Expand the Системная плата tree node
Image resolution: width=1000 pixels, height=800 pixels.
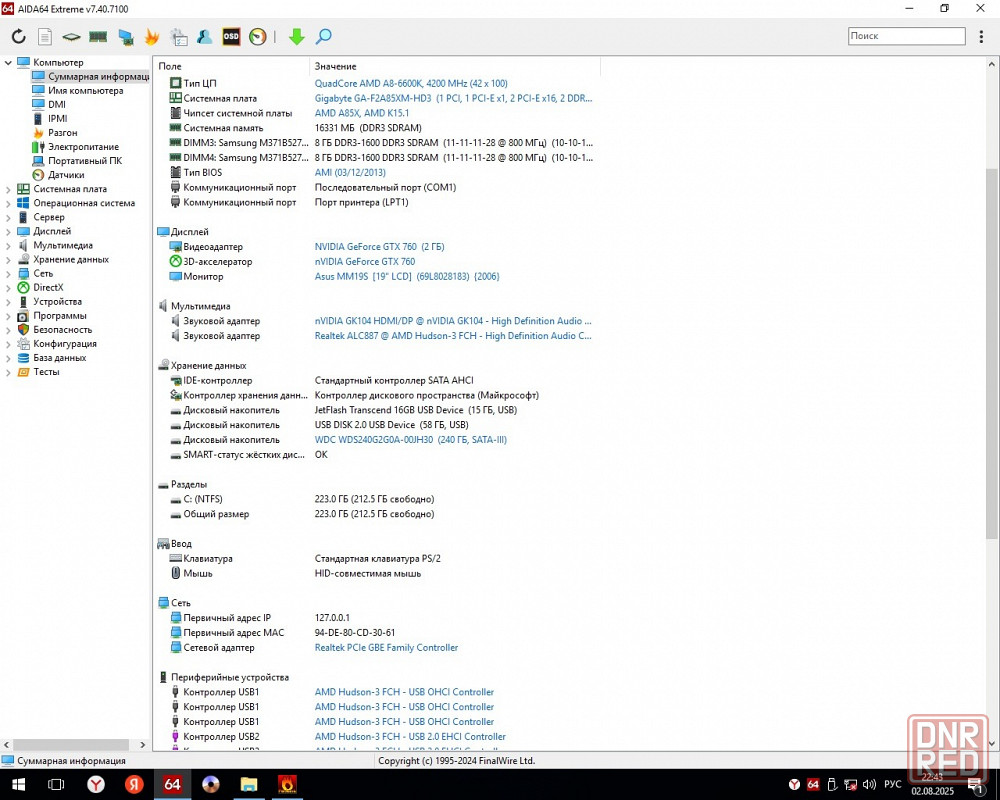pos(8,189)
